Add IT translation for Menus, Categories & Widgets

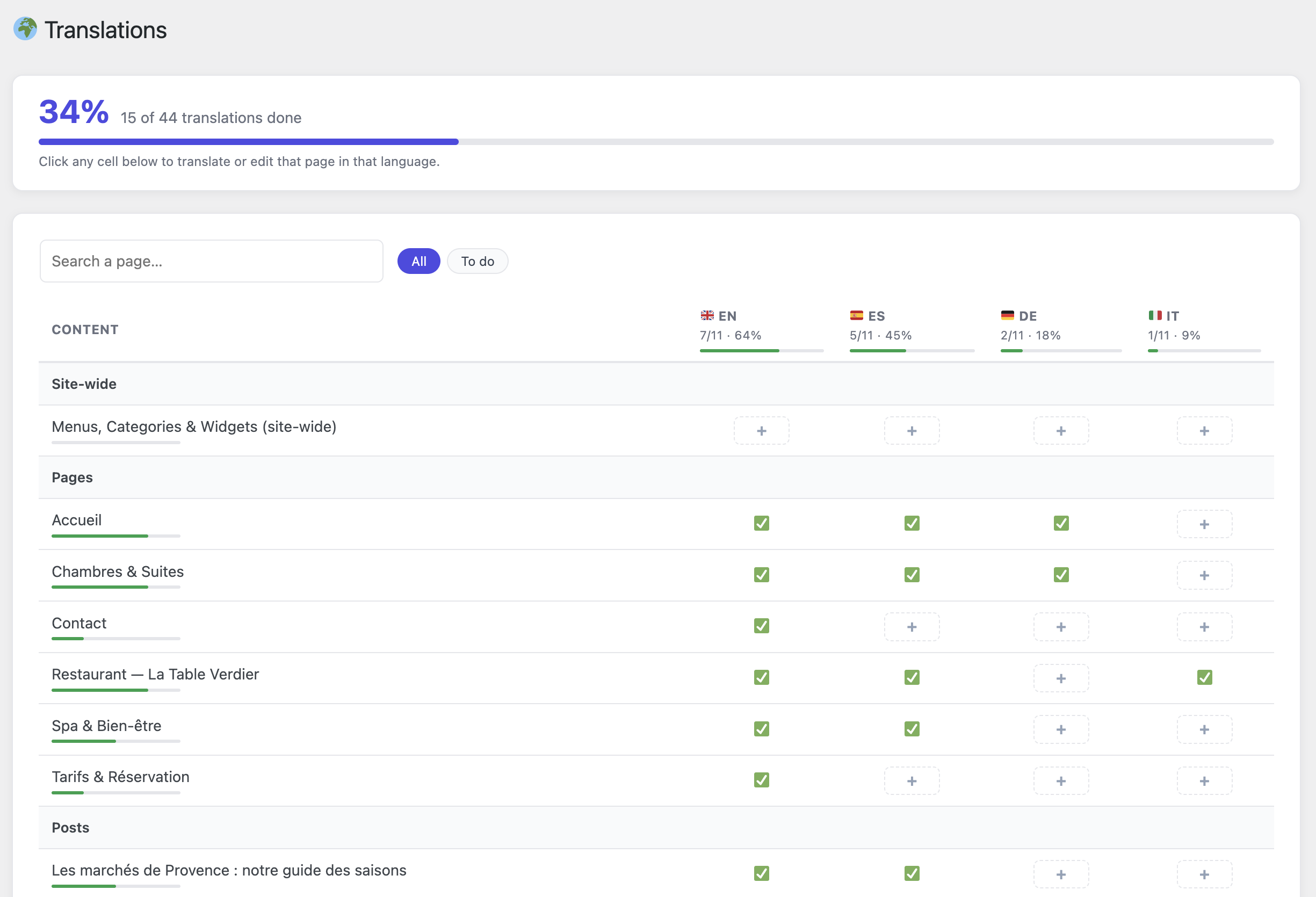(x=1204, y=431)
